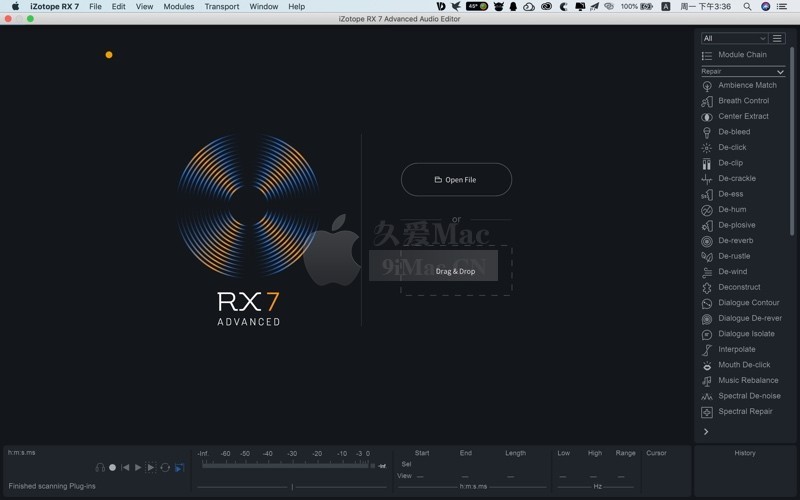Click the Deconstruct icon
This screenshot has height=500, width=800.
pos(707,288)
